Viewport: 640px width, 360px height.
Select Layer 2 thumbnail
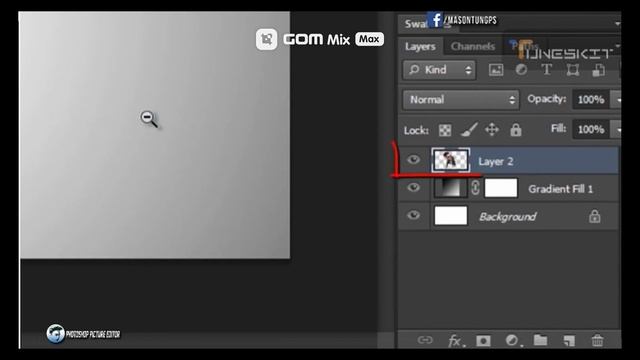[x=451, y=160]
